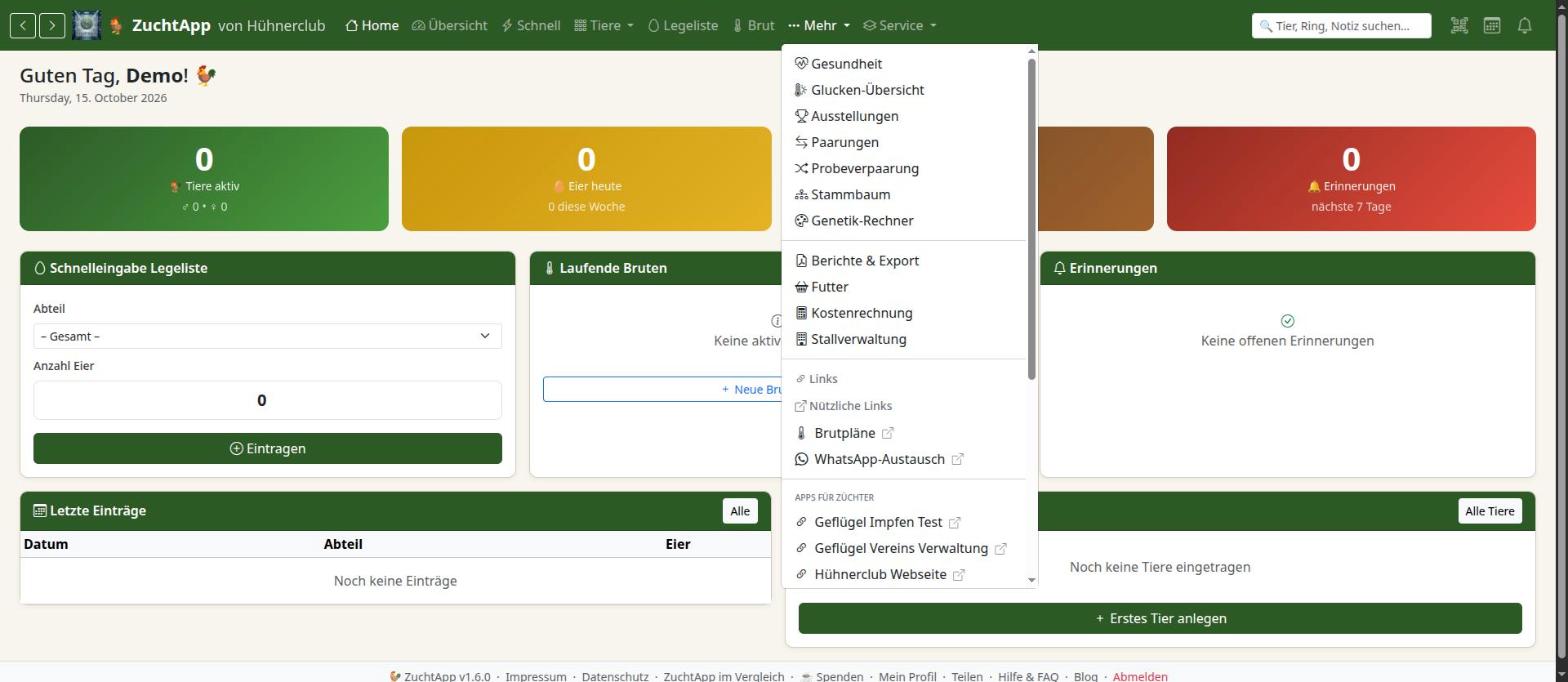
Task: Click Erstes Tier anlegen button
Action: [1160, 618]
